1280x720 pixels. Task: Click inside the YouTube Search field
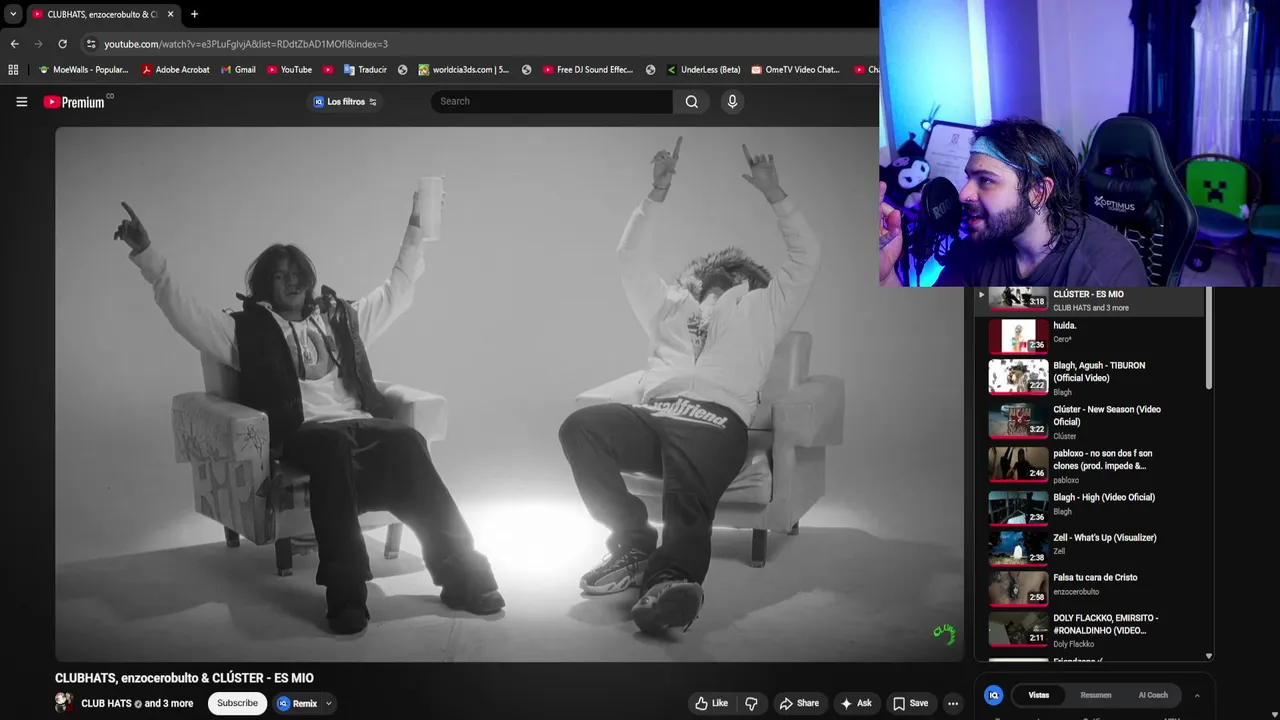(551, 101)
